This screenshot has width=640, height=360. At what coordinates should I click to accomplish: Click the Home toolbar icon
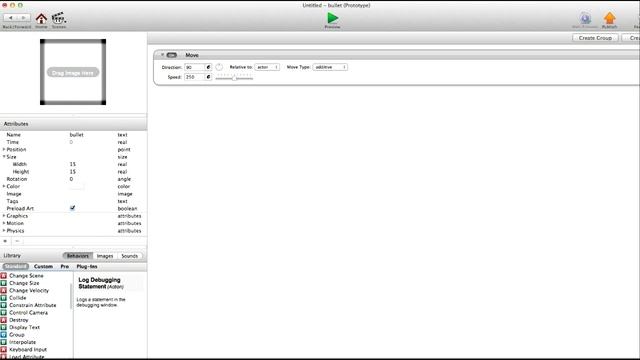point(41,19)
